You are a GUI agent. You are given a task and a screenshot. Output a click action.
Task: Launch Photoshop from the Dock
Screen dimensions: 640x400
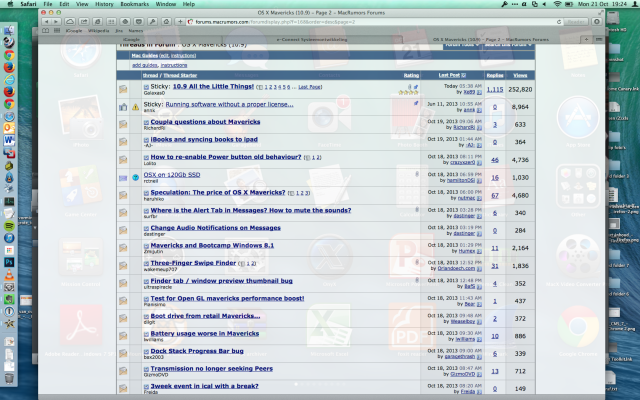coord(9,262)
